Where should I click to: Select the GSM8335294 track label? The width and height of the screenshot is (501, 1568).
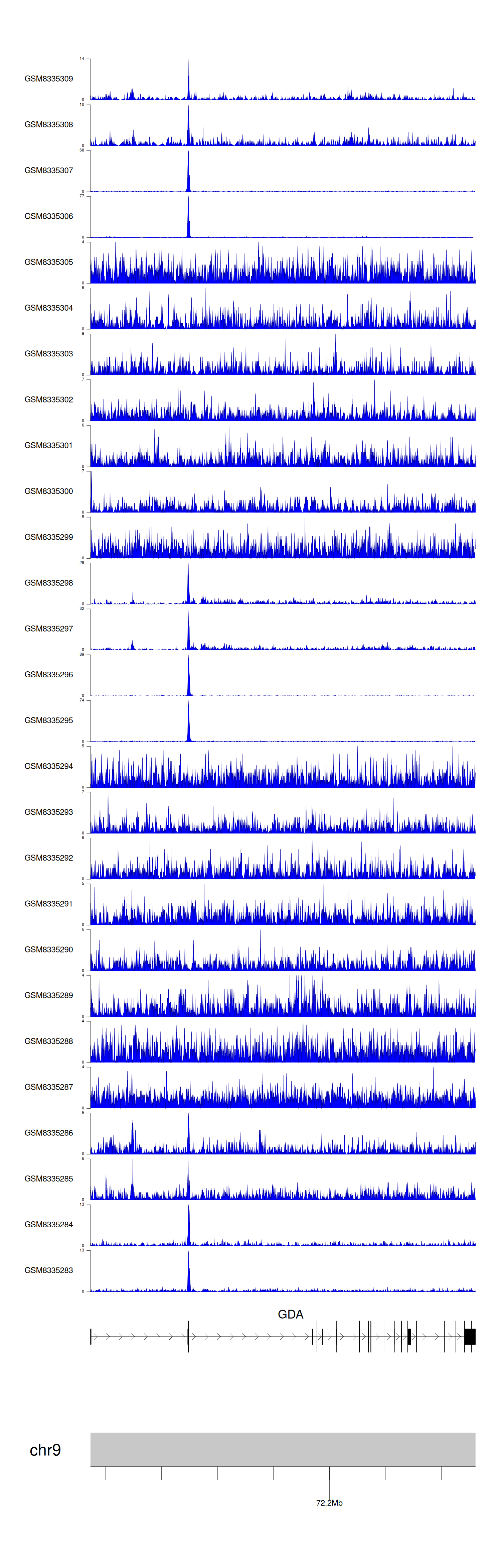click(x=49, y=766)
